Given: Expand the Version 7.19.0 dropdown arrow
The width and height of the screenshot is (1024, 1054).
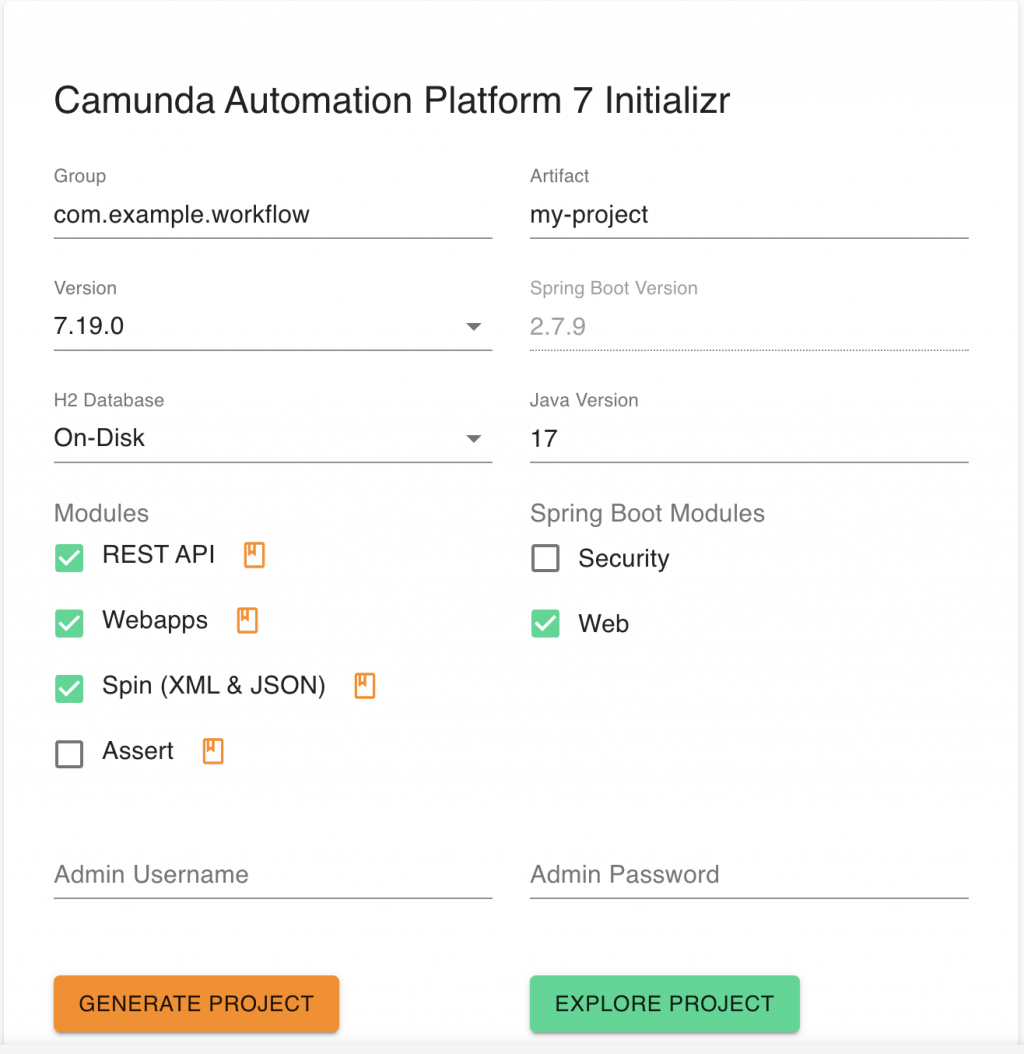Looking at the screenshot, I should (x=474, y=327).
